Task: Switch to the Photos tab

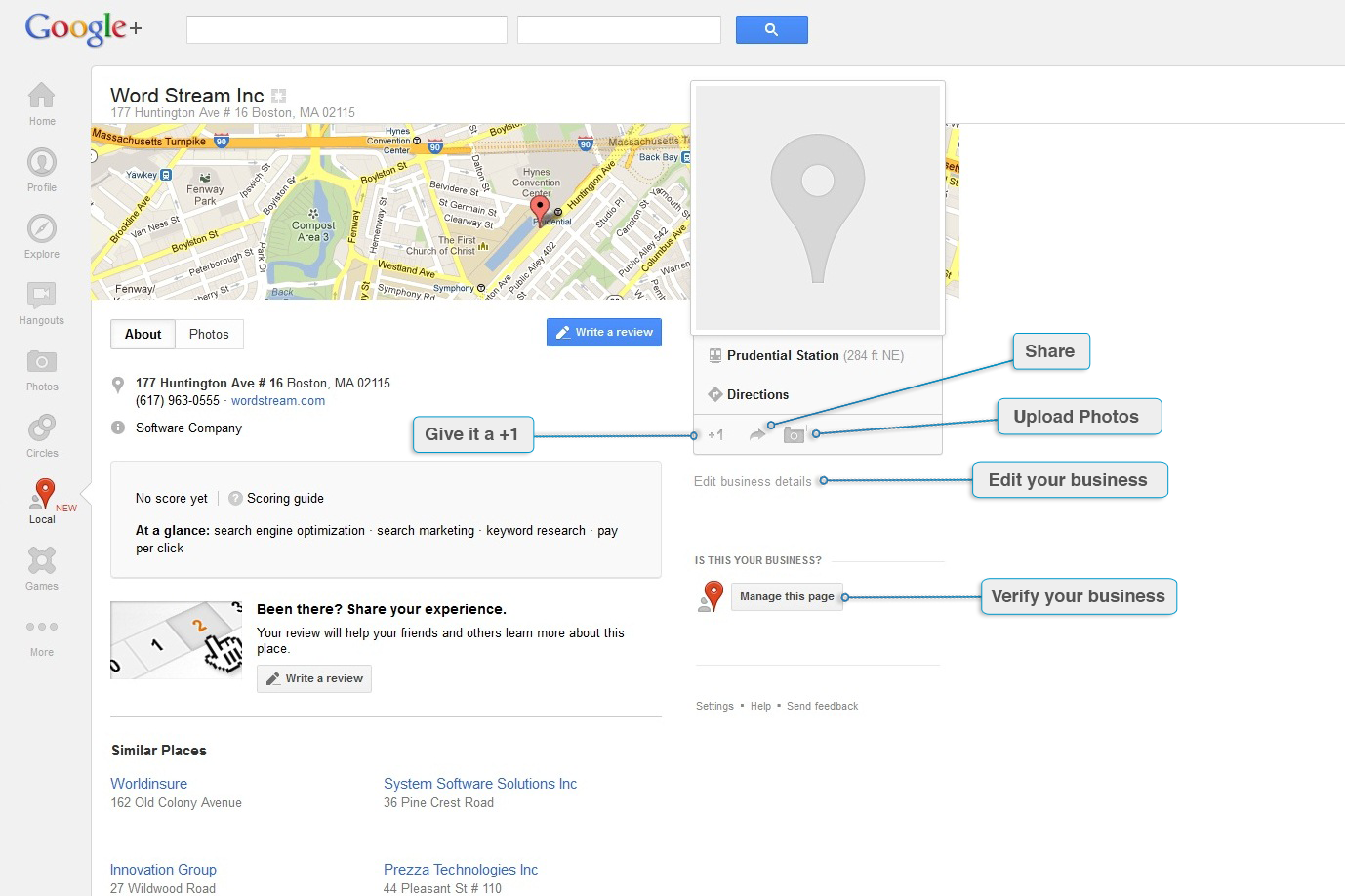Action: pyautogui.click(x=209, y=334)
